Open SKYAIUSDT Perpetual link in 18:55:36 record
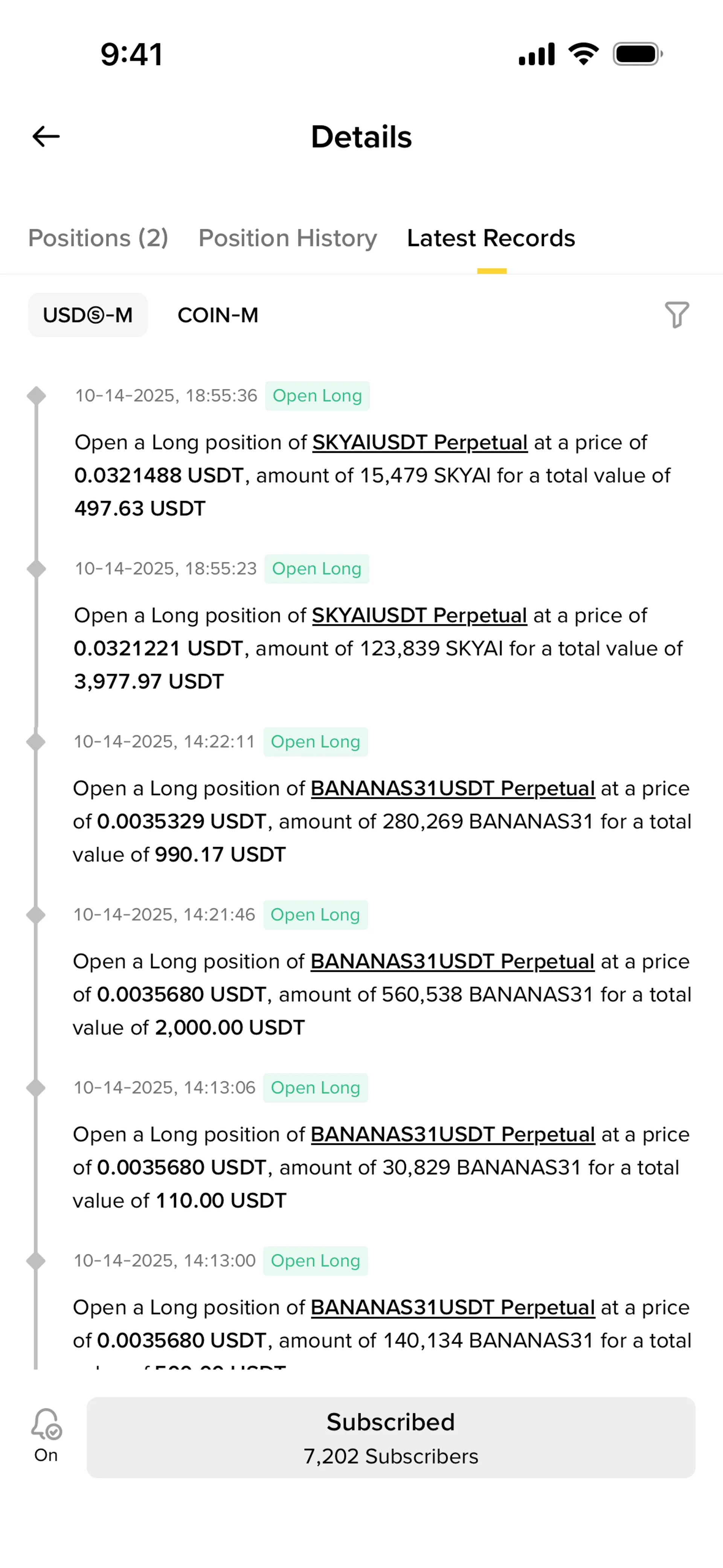 click(x=420, y=443)
